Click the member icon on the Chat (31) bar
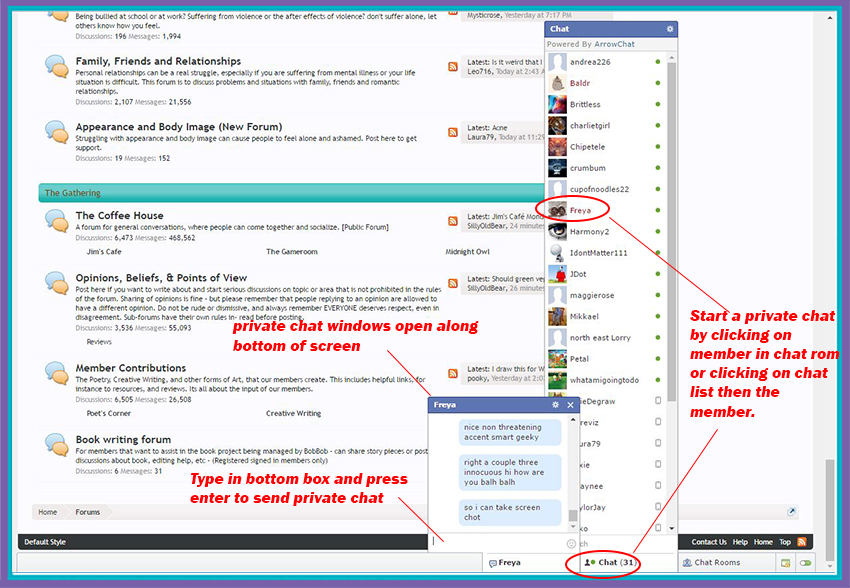This screenshot has height=588, width=850. 587,563
